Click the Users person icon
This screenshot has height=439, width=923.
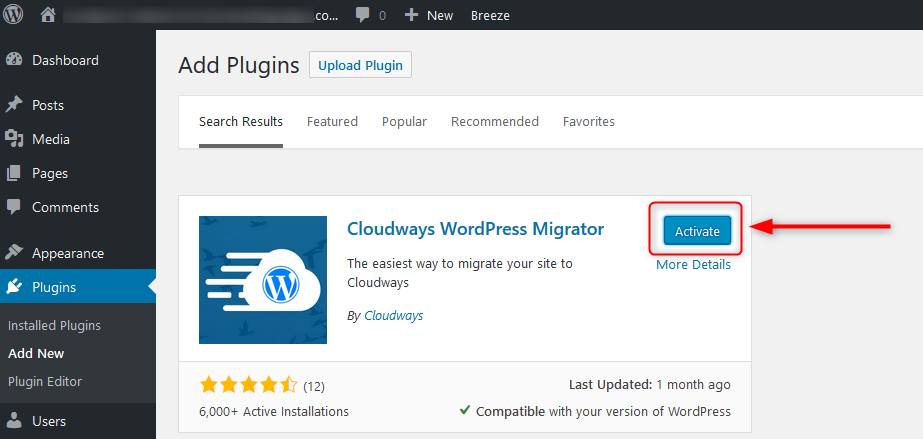(14, 421)
